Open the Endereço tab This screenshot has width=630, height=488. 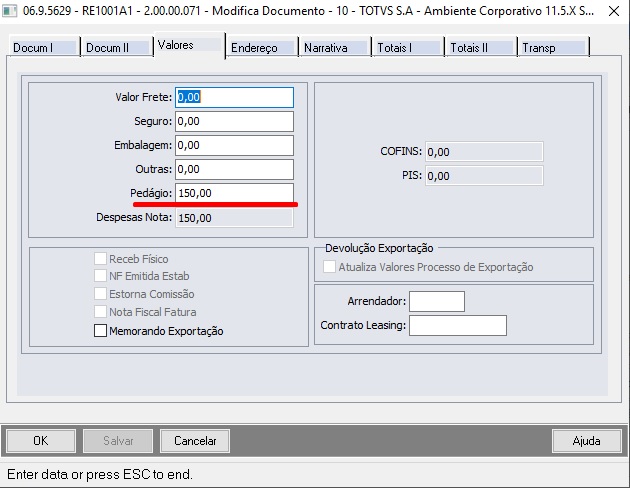click(x=262, y=47)
